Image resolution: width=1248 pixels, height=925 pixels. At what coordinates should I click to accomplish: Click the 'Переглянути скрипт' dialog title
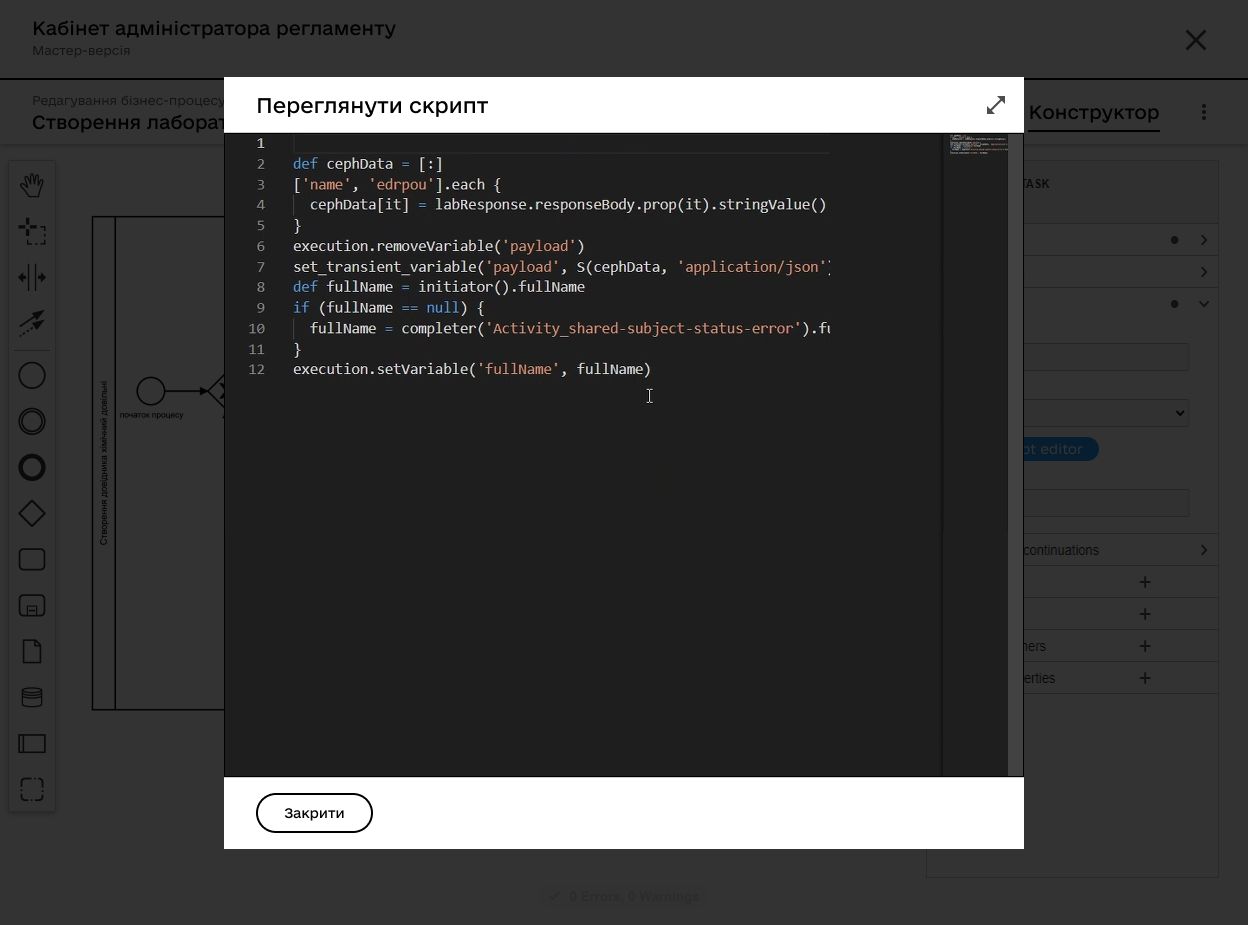click(x=372, y=106)
